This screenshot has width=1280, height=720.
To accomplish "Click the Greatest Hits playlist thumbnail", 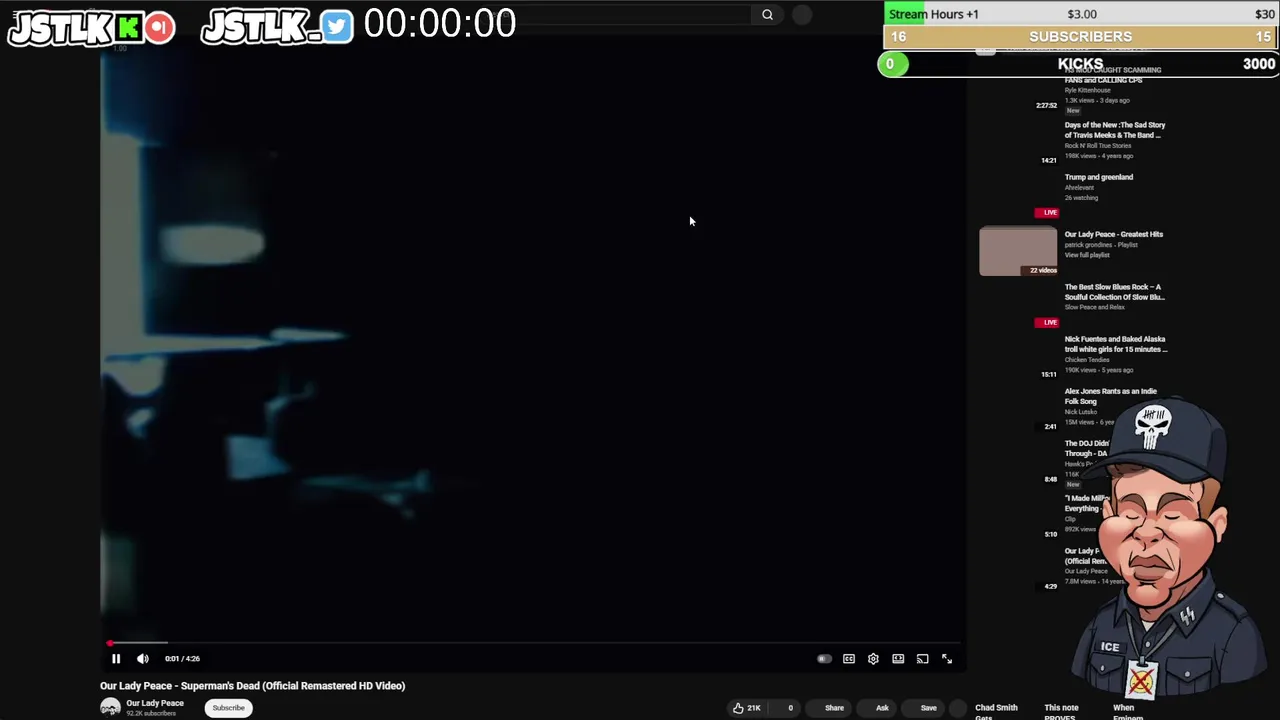I will tap(1018, 251).
